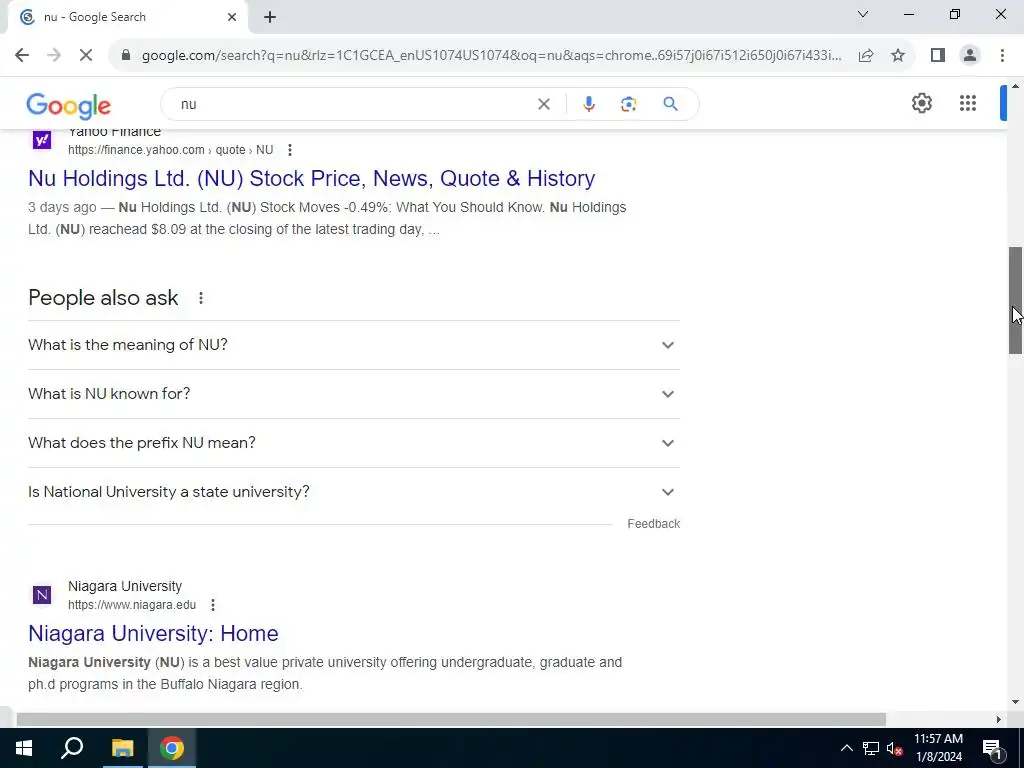Click the Yahoo Finance favicon
This screenshot has width=1024, height=768.
[x=42, y=140]
